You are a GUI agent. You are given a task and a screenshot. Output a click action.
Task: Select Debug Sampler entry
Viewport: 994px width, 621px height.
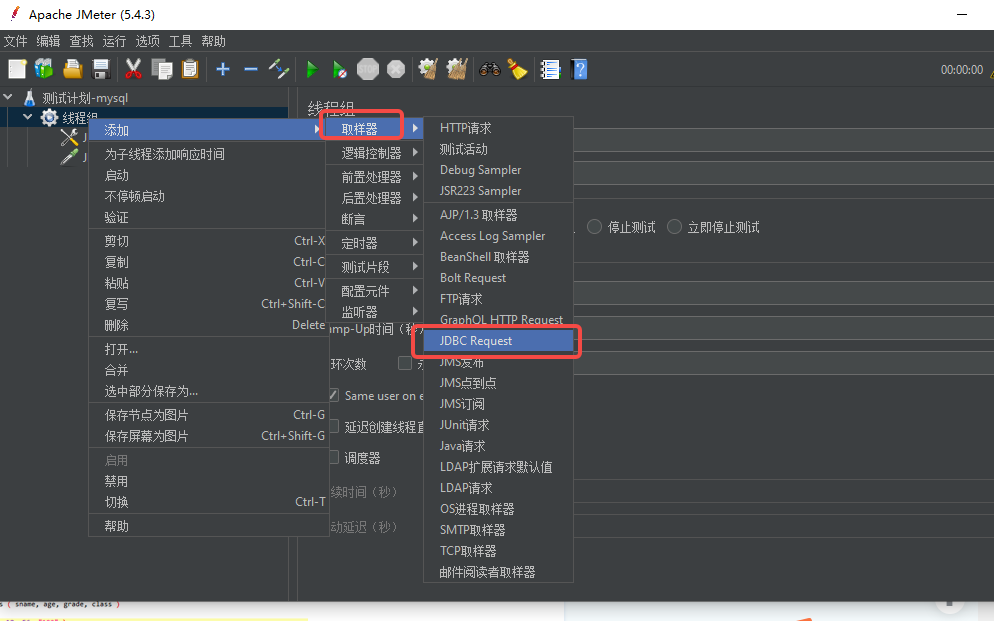(498, 170)
